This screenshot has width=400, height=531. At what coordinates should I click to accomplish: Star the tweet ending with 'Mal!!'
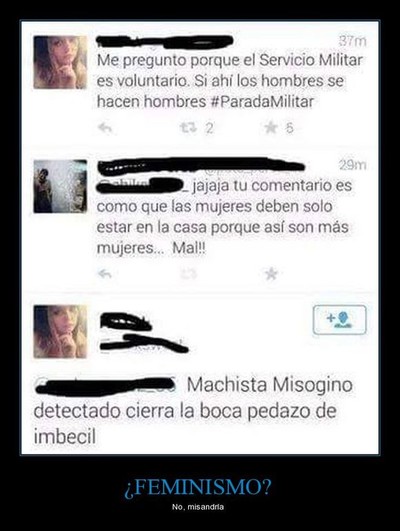point(271,274)
